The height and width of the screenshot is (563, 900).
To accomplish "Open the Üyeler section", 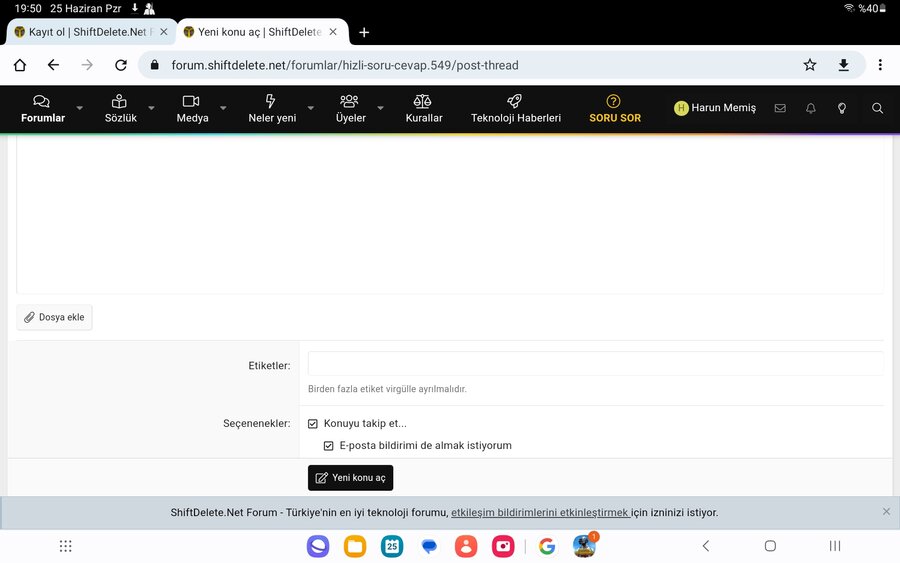I will [x=350, y=109].
